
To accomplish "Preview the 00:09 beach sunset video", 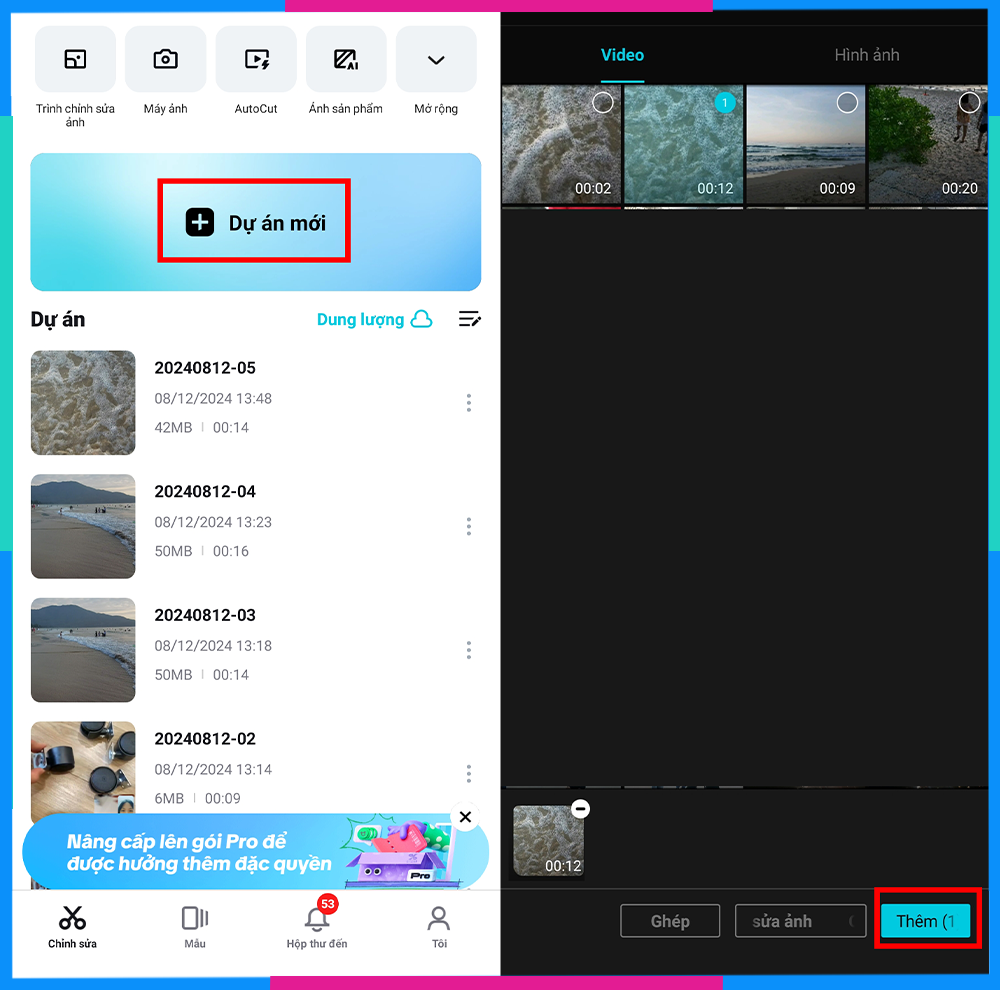I will [x=805, y=144].
